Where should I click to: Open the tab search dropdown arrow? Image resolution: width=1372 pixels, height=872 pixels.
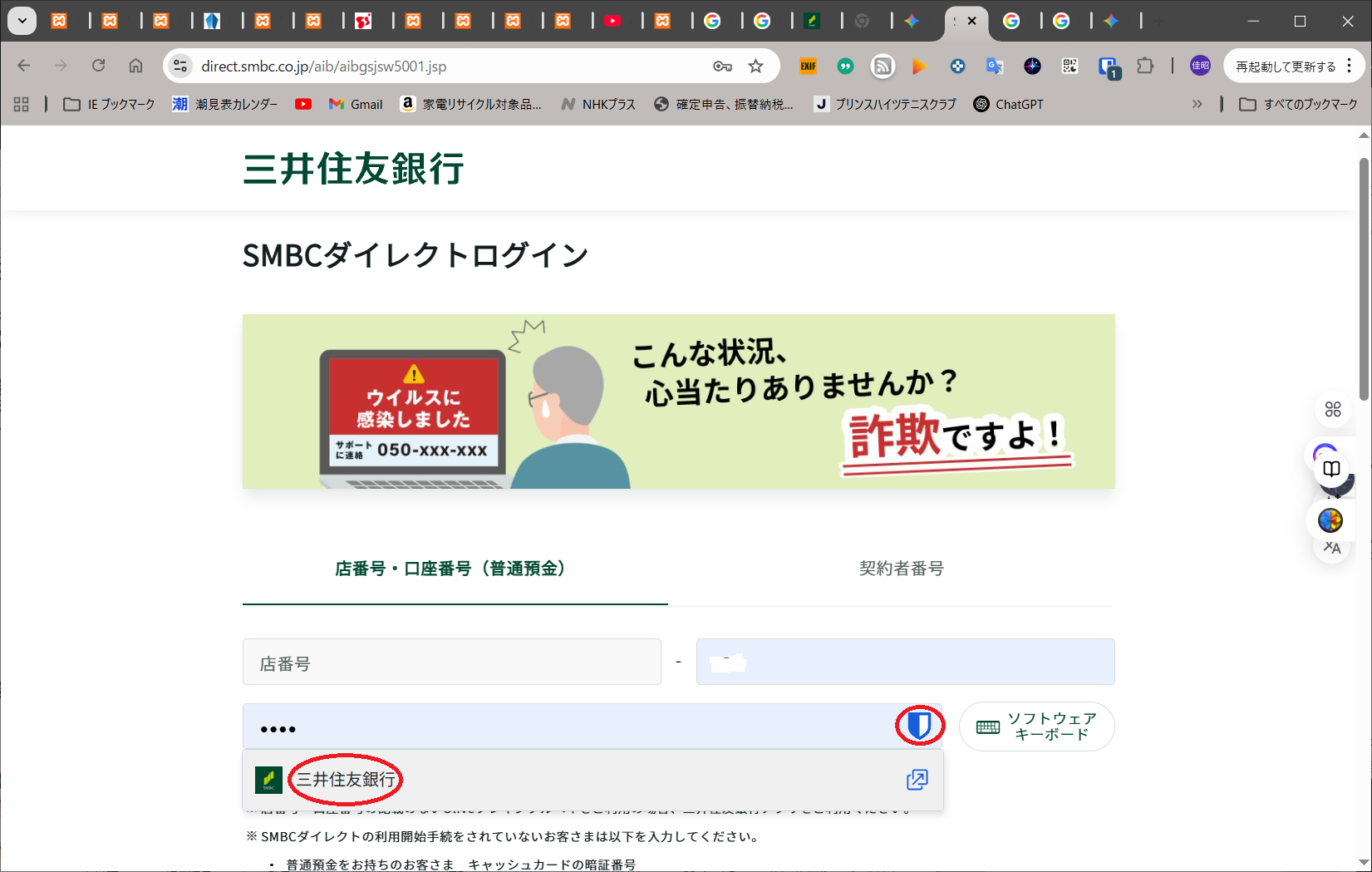(22, 21)
